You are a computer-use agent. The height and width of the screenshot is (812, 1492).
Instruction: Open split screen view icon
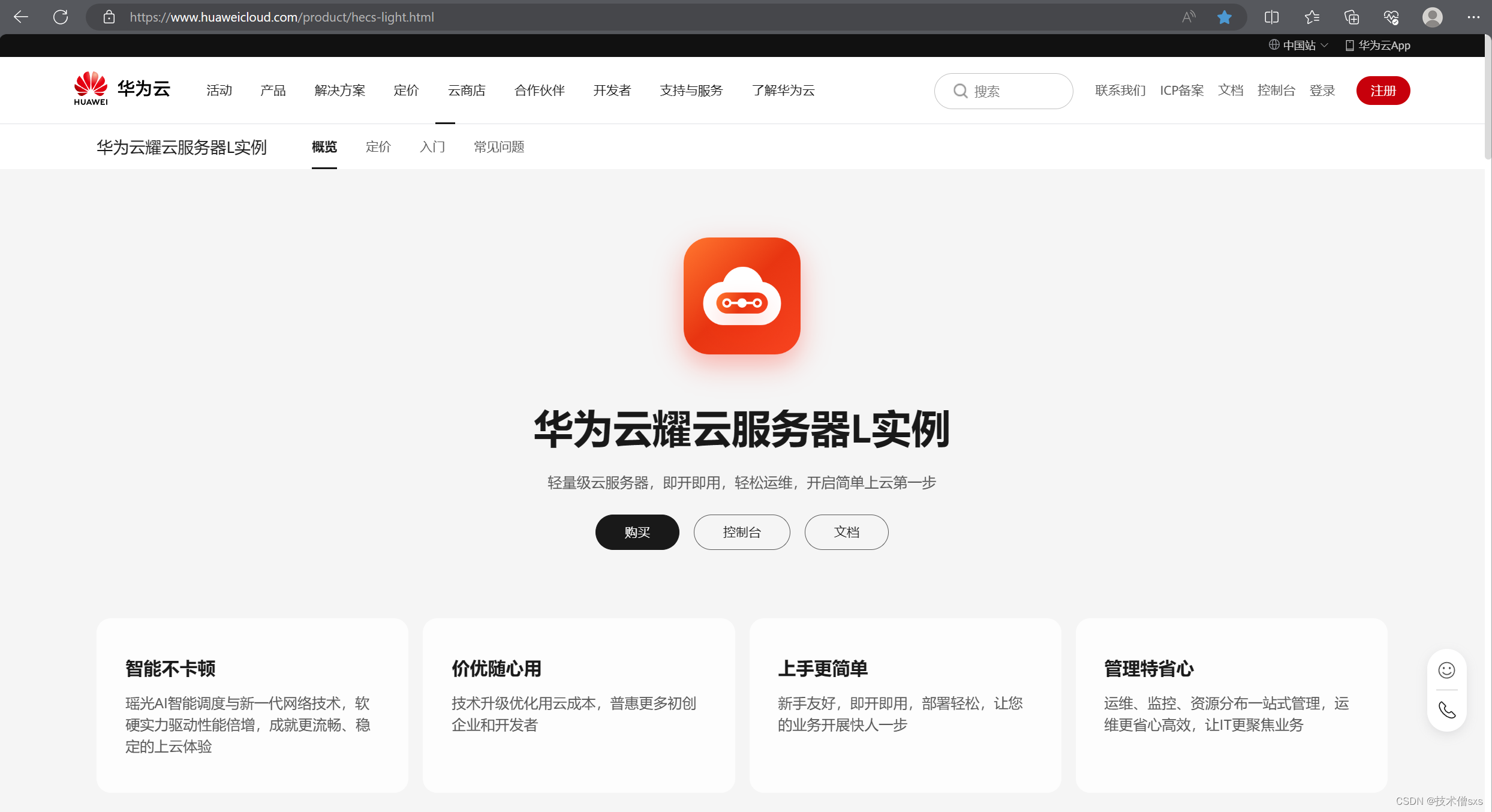pyautogui.click(x=1271, y=17)
